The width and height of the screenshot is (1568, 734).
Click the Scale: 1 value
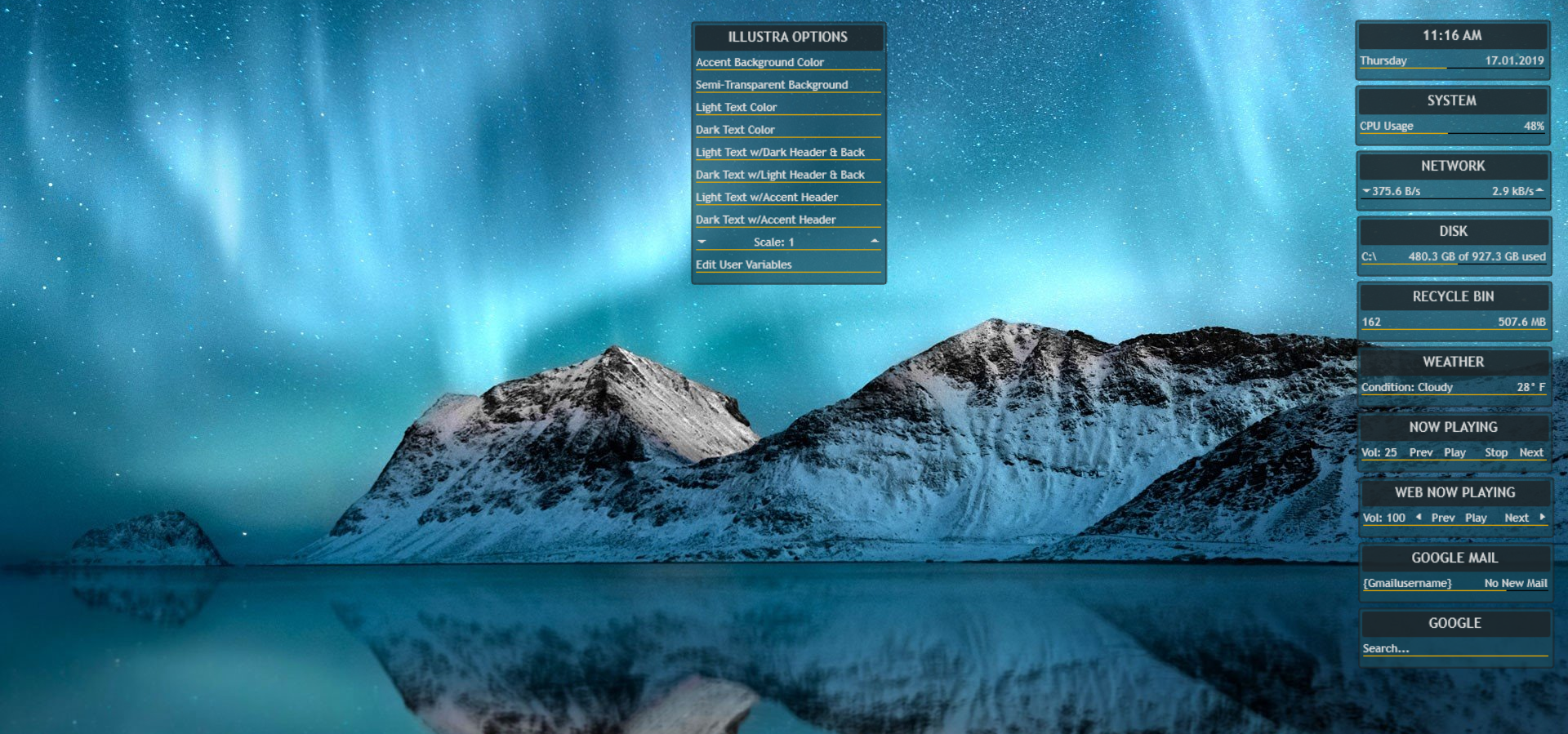point(773,242)
